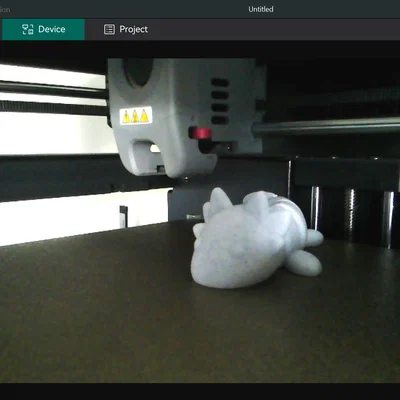Click the Project list icon
The width and height of the screenshot is (400, 400).
pos(109,29)
